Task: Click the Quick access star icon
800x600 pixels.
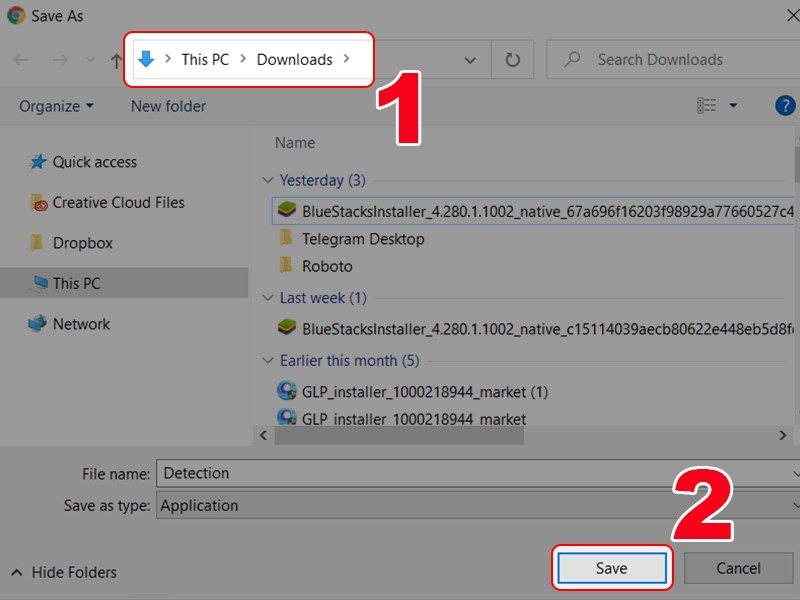Action: coord(38,162)
